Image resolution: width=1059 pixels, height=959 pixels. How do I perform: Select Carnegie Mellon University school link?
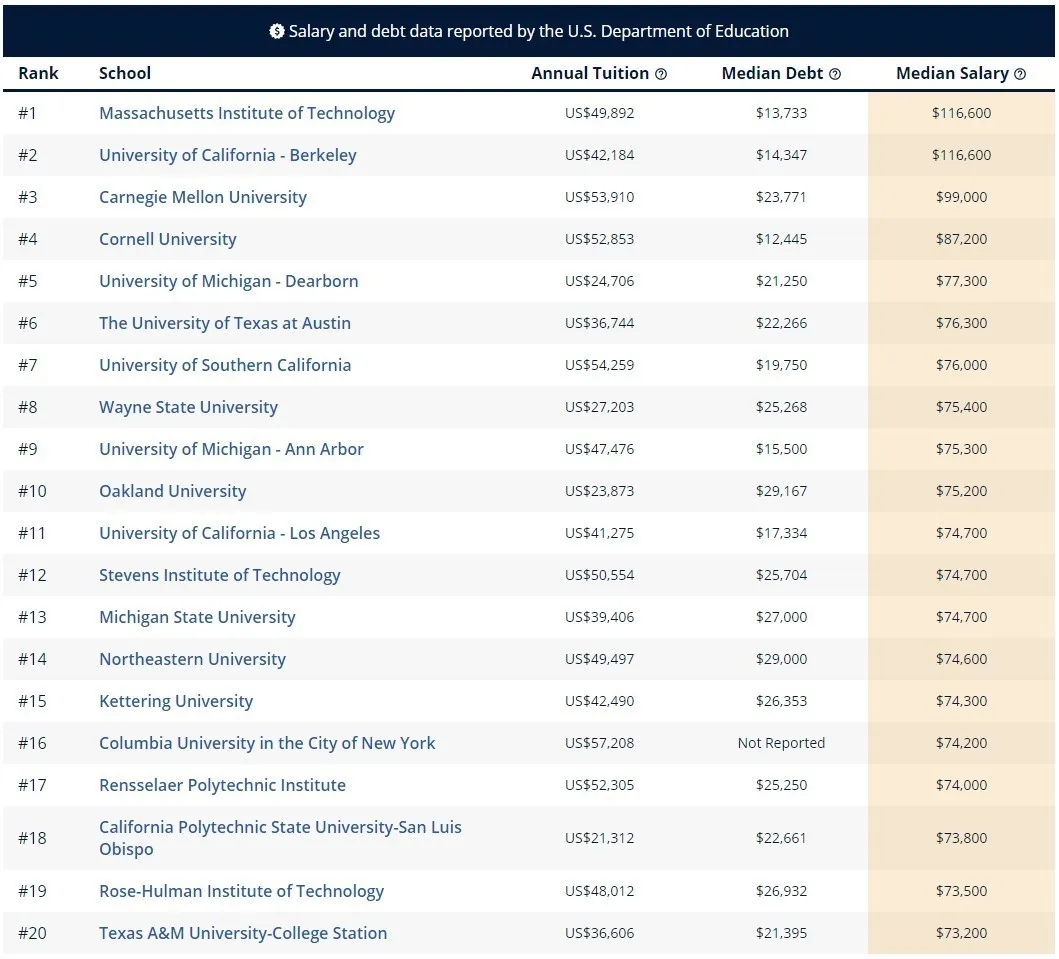coord(202,197)
